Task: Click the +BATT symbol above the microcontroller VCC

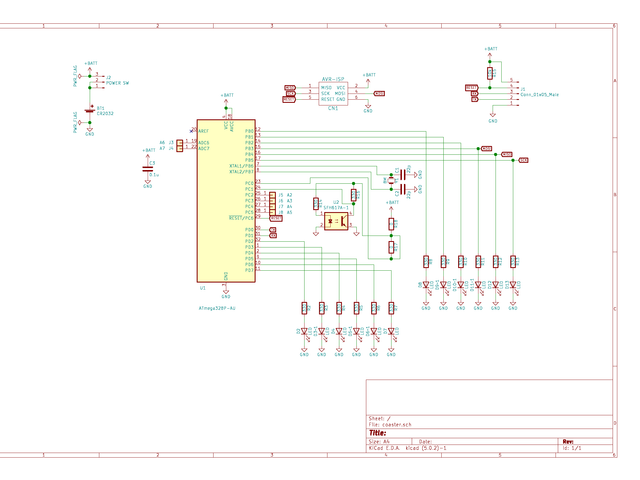Action: pos(226,97)
